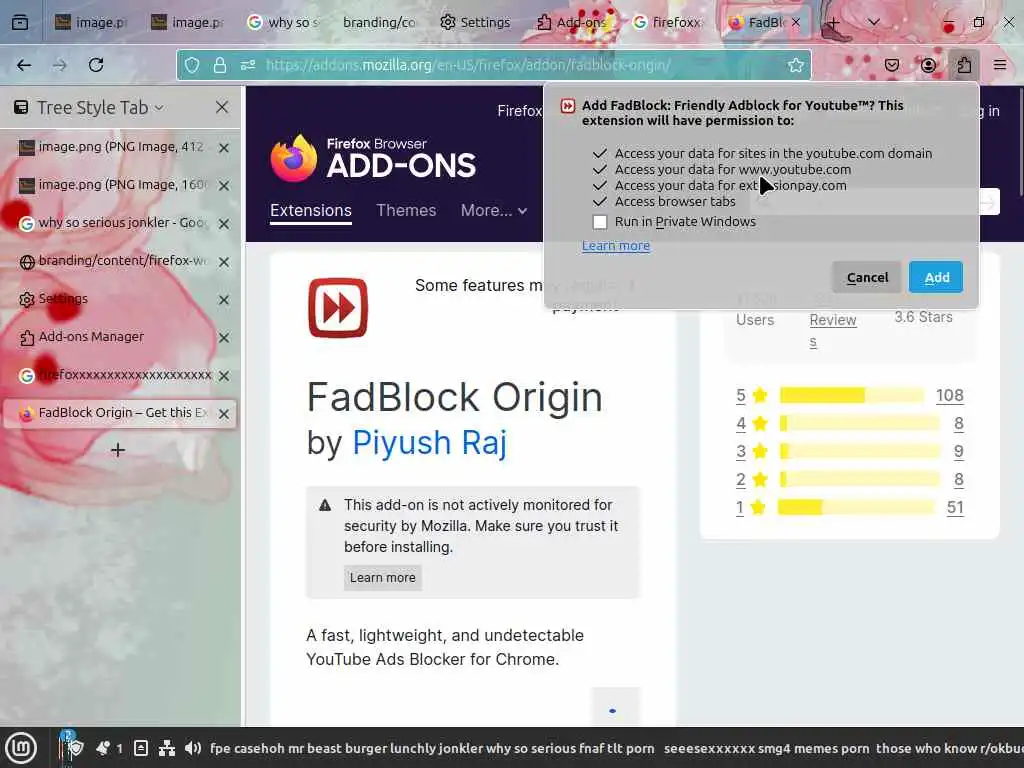Image resolution: width=1024 pixels, height=768 pixels.
Task: Expand the Tree Style Tab sidebar switcher
Action: click(x=100, y=107)
